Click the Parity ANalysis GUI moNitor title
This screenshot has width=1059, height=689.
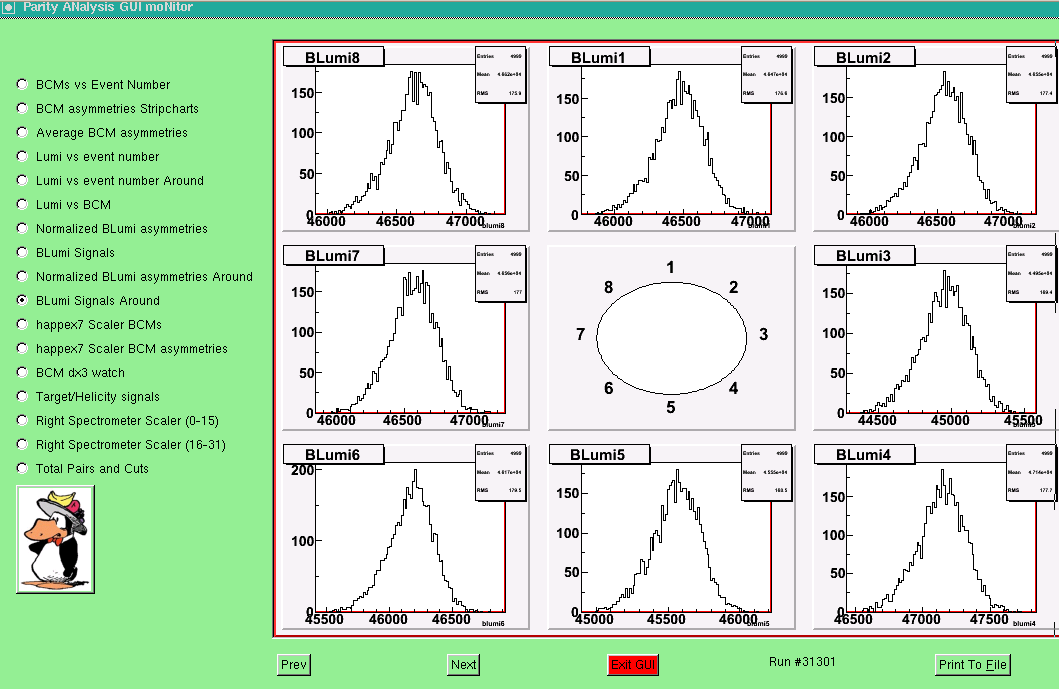coord(108,7)
